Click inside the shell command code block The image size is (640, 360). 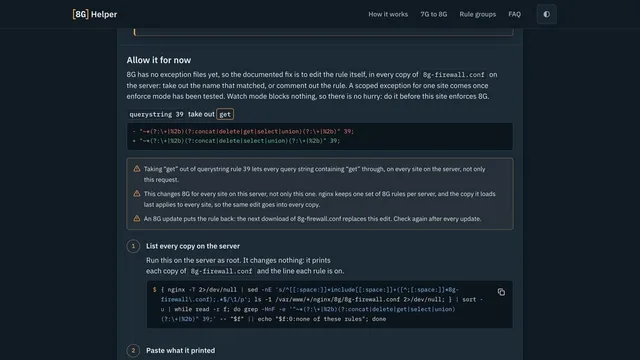pyautogui.click(x=329, y=304)
